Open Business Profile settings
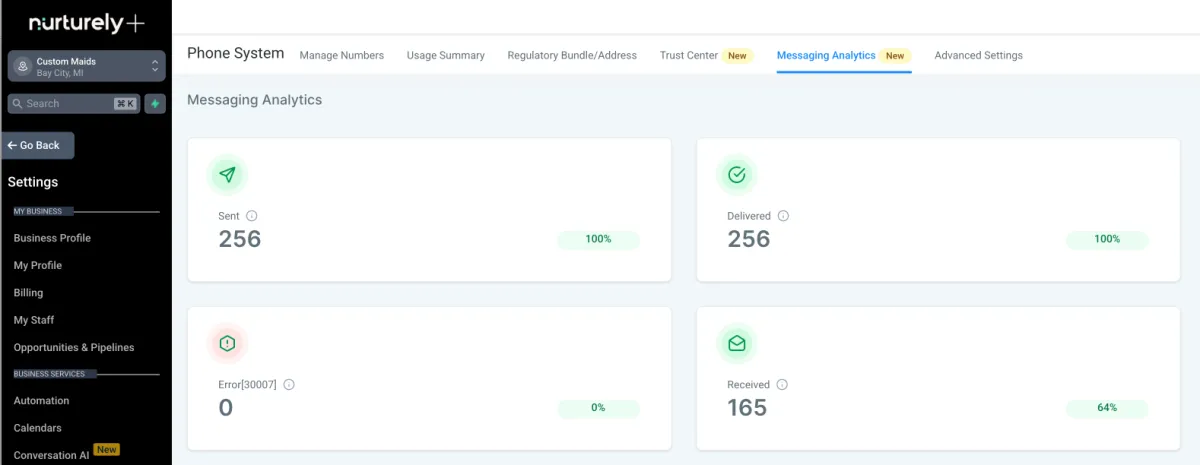 pyautogui.click(x=52, y=238)
